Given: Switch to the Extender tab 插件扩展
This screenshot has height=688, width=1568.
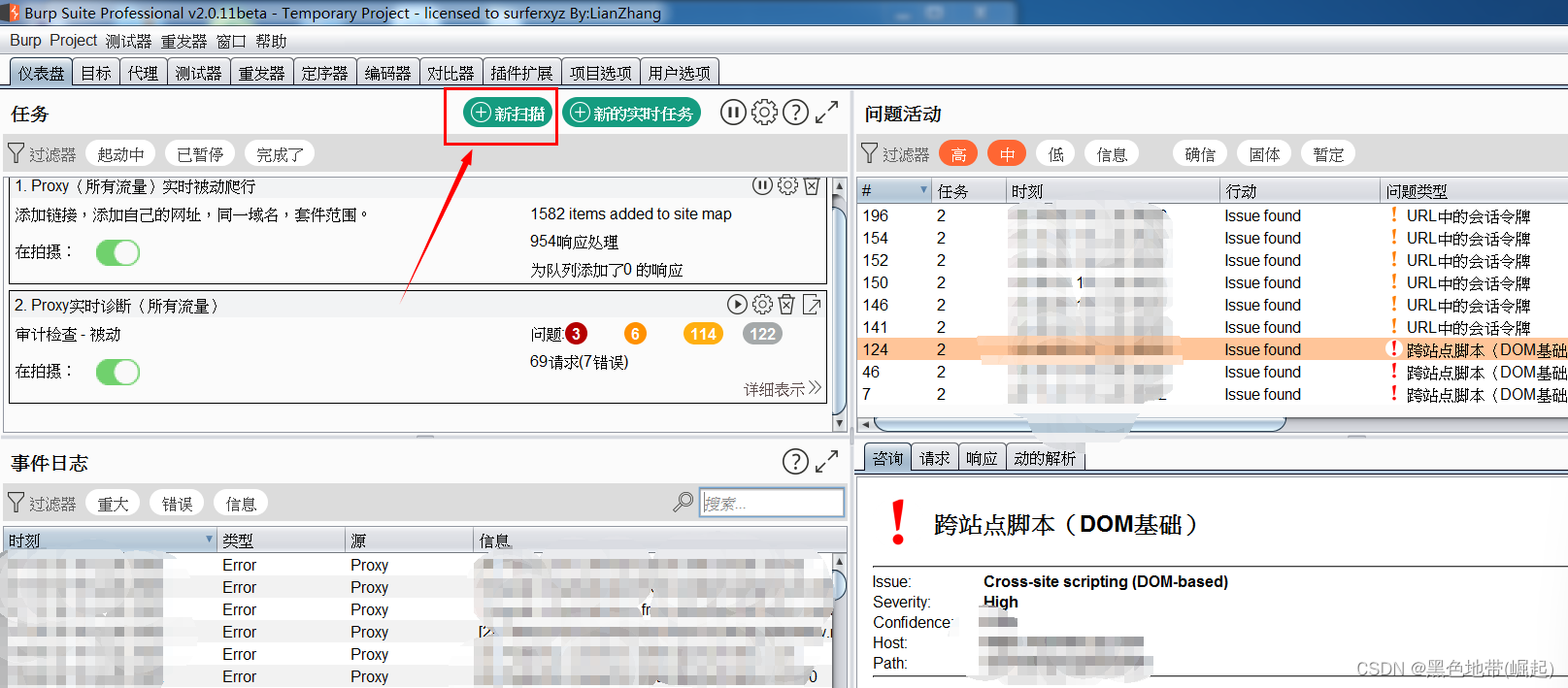Looking at the screenshot, I should click(x=521, y=73).
